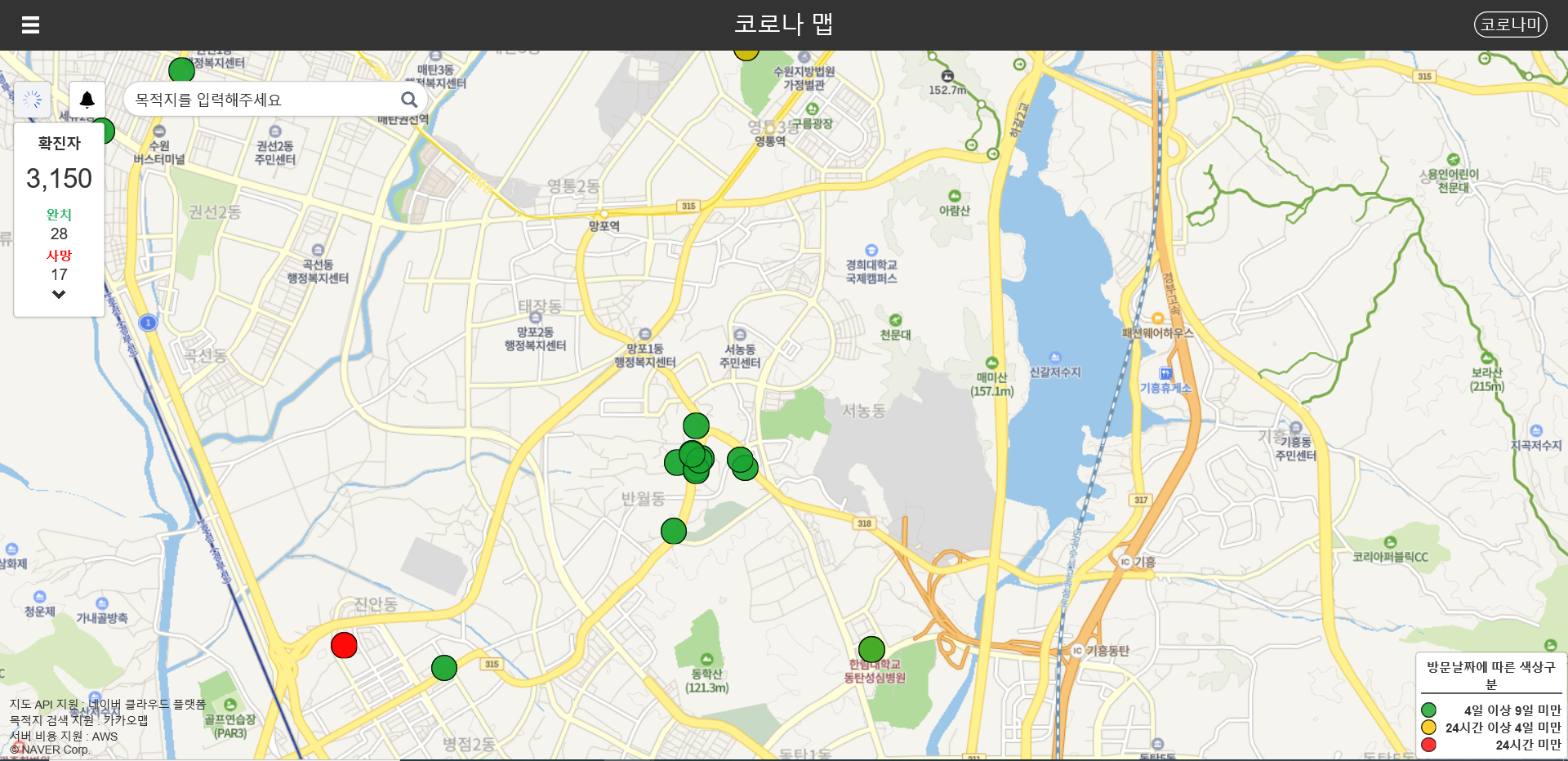Click the red legend swatch 24시간 미만
Image resolution: width=1568 pixels, height=761 pixels.
(1428, 744)
